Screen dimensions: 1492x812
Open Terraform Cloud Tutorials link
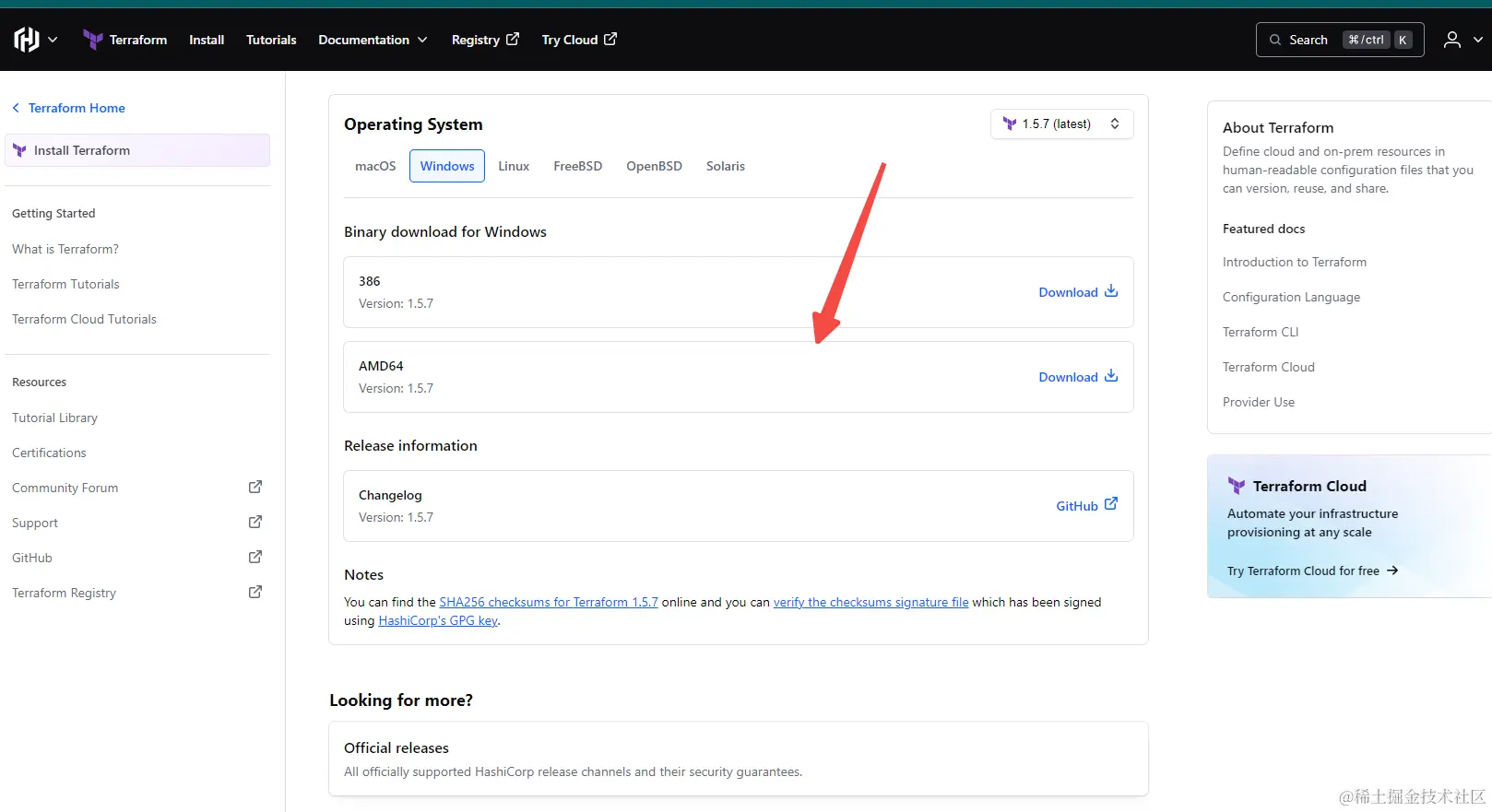[84, 319]
